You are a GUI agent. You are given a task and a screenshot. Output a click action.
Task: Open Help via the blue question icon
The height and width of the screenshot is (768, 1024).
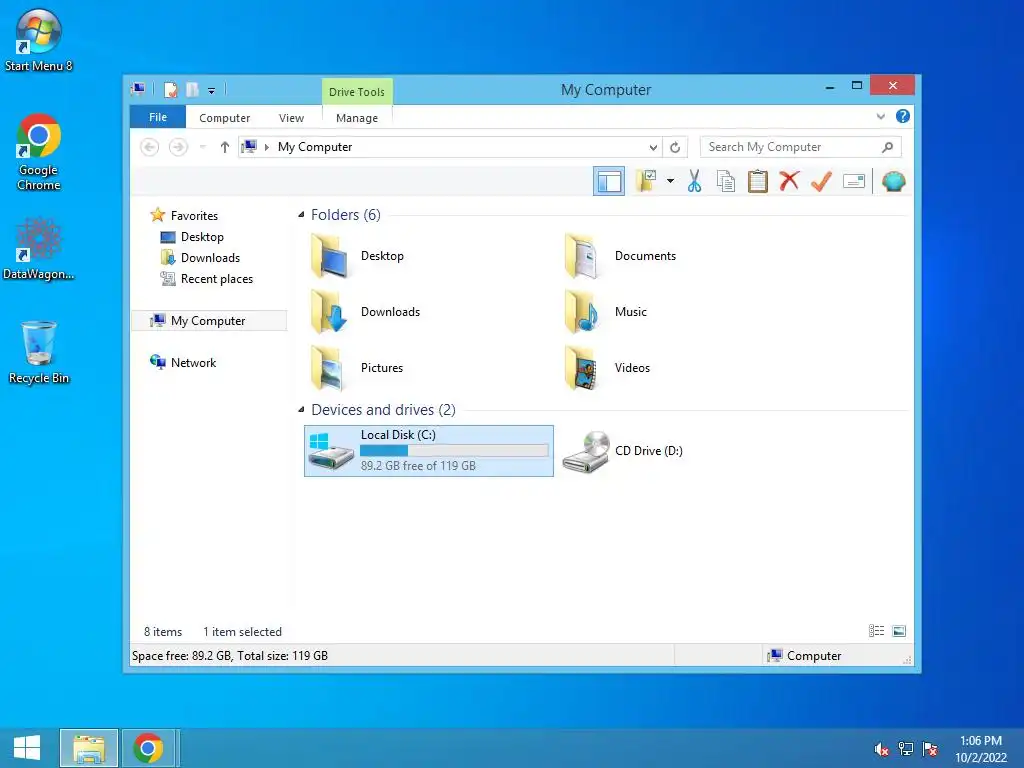[x=903, y=116]
